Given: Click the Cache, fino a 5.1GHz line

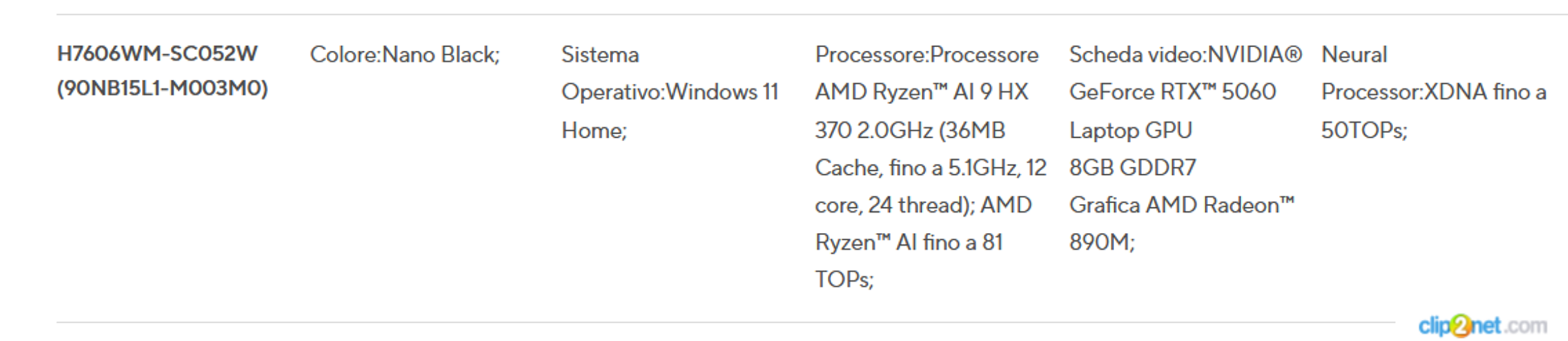Looking at the screenshot, I should [930, 167].
